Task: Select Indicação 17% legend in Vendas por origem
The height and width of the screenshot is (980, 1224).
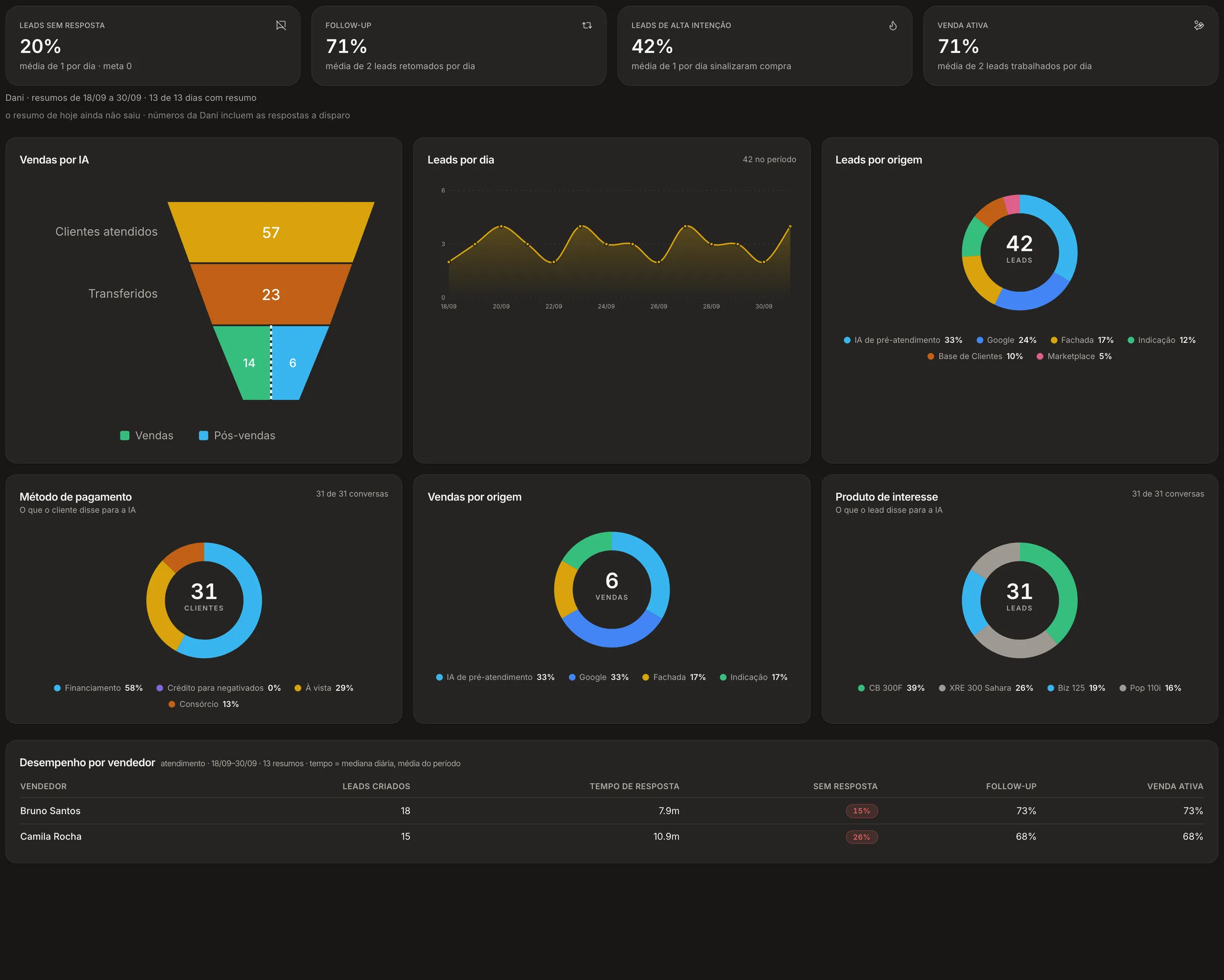Action: point(753,677)
